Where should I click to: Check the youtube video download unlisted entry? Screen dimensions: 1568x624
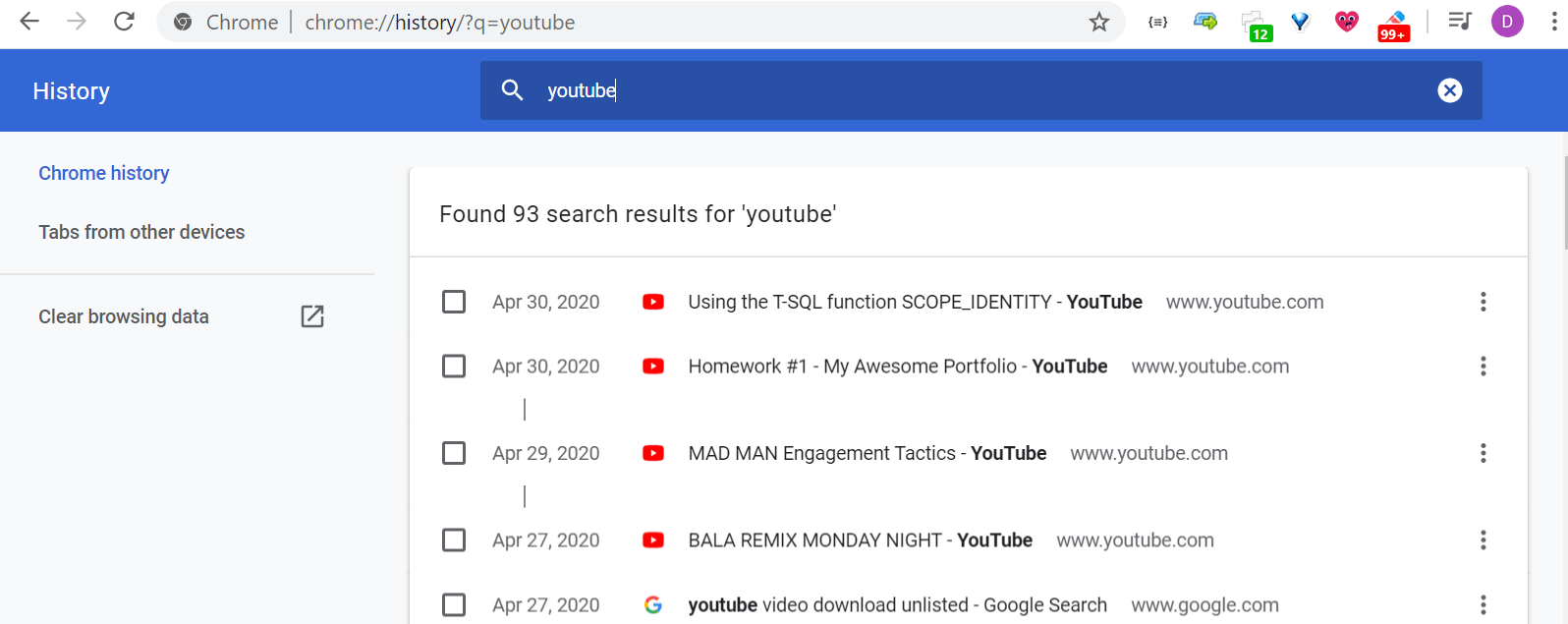454,605
